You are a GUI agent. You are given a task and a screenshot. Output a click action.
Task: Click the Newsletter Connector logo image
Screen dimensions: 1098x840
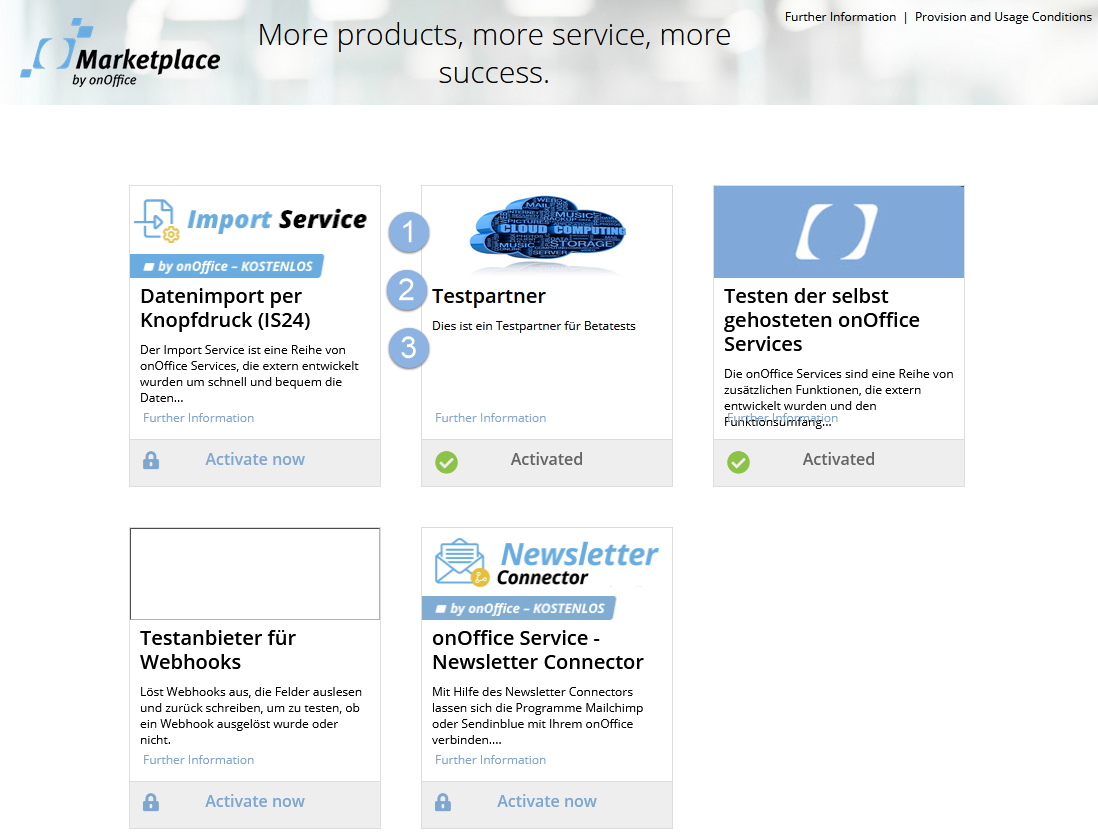click(546, 563)
